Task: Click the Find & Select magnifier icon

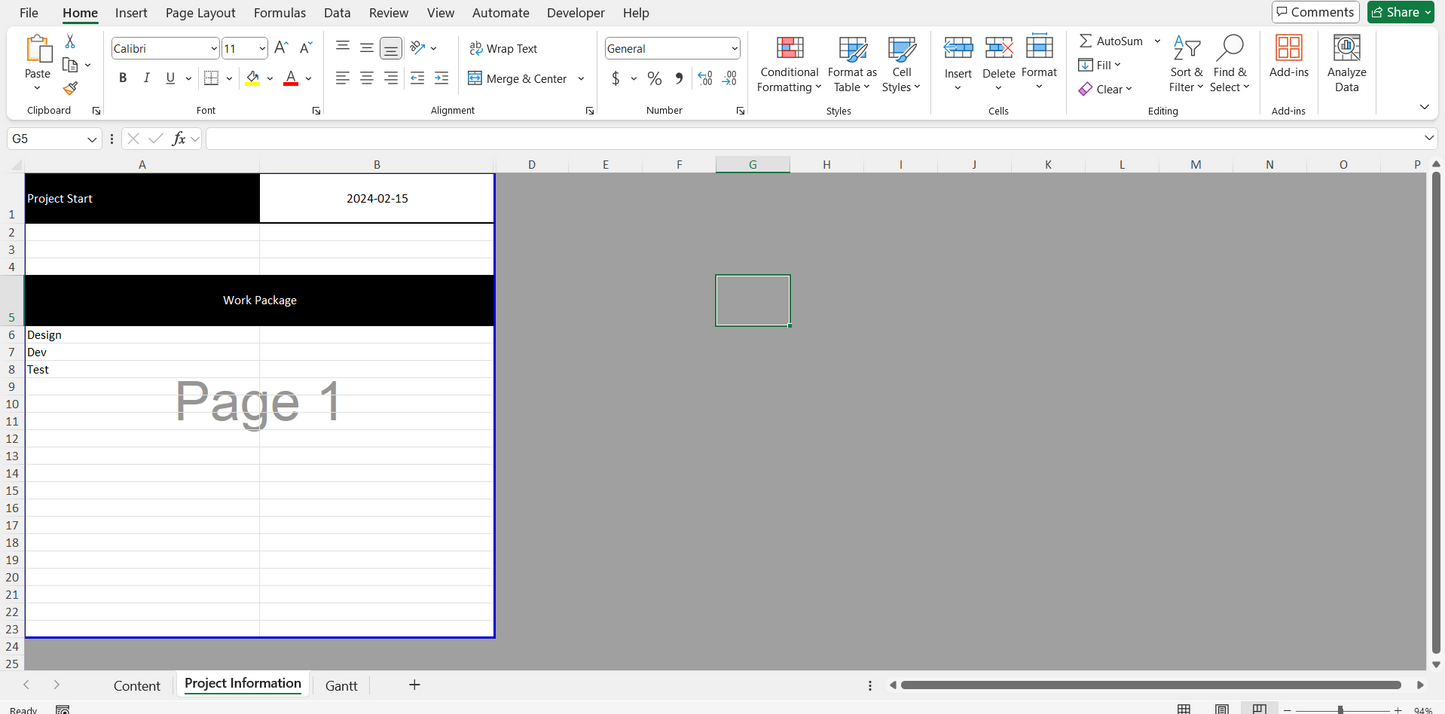Action: 1229,48
